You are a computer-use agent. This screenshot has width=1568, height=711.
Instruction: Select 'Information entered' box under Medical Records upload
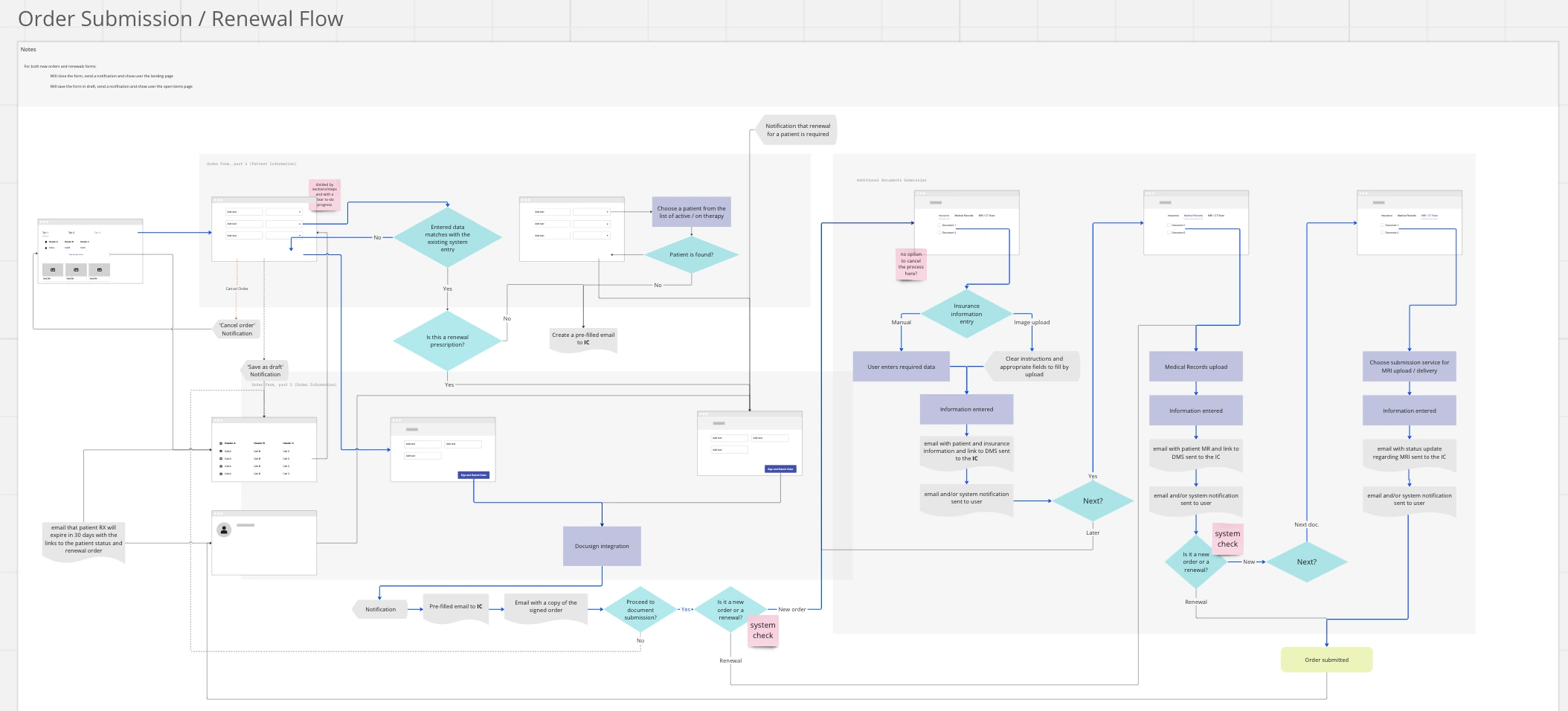pyautogui.click(x=1196, y=411)
